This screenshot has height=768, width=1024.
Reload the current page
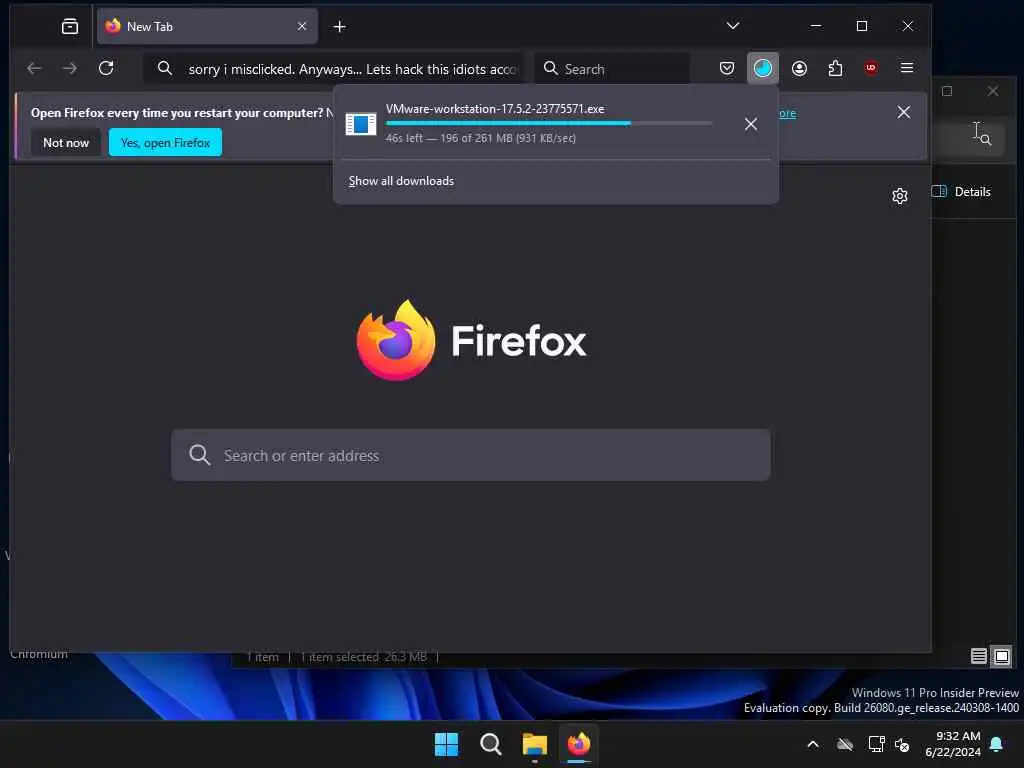click(x=106, y=68)
